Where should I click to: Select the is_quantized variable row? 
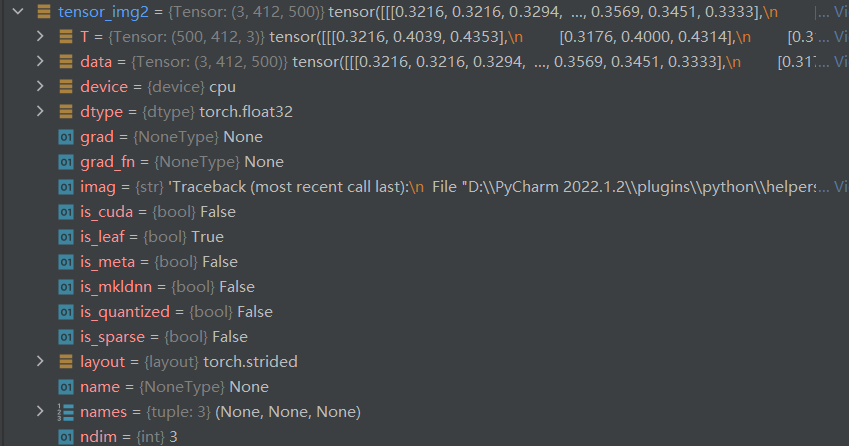[x=424, y=312]
